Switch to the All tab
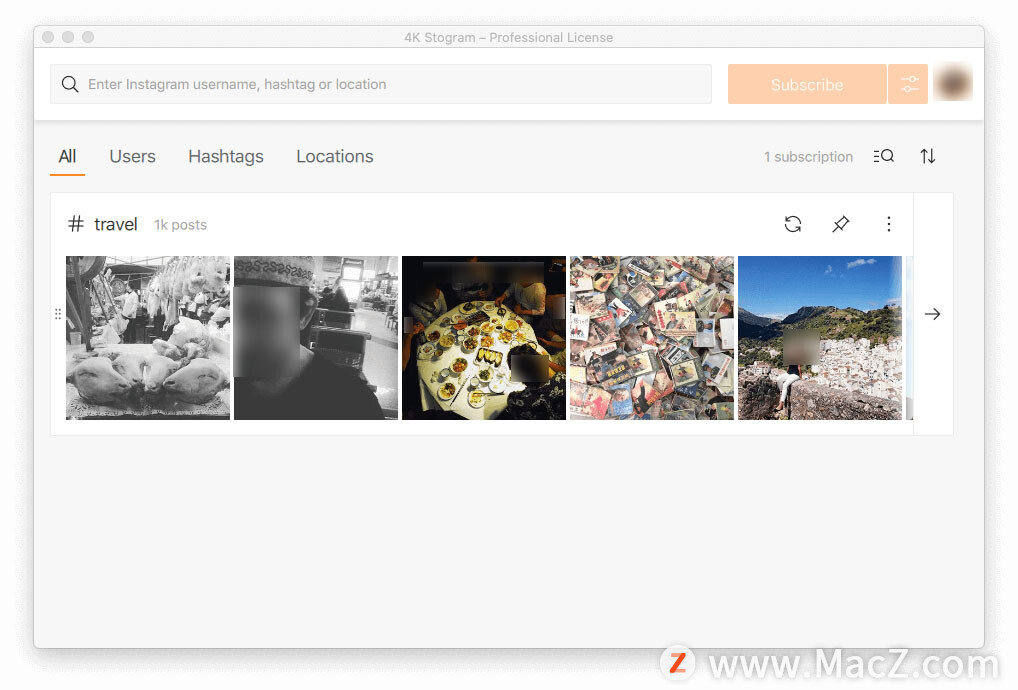Image resolution: width=1018 pixels, height=690 pixels. pos(68,156)
